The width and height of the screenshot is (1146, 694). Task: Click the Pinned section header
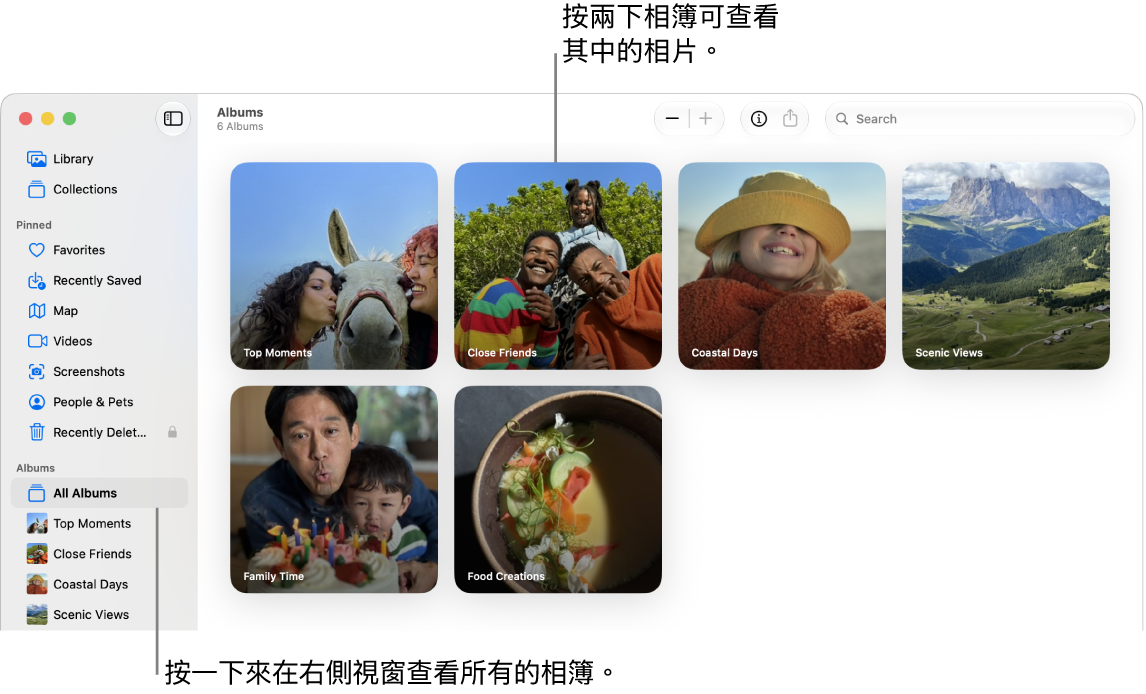pos(34,225)
